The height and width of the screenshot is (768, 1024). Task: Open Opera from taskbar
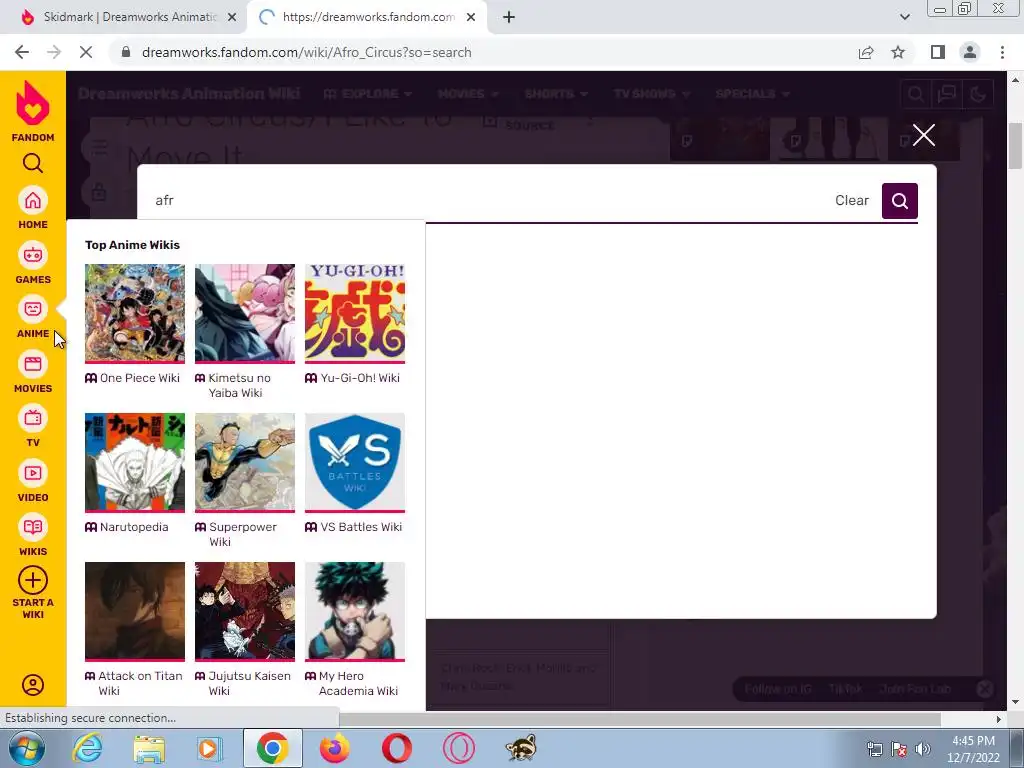pyautogui.click(x=396, y=748)
